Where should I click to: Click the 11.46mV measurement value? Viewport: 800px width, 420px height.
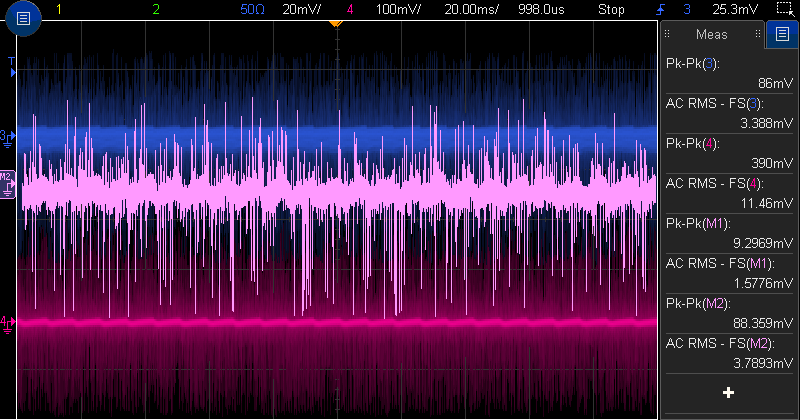tap(767, 203)
